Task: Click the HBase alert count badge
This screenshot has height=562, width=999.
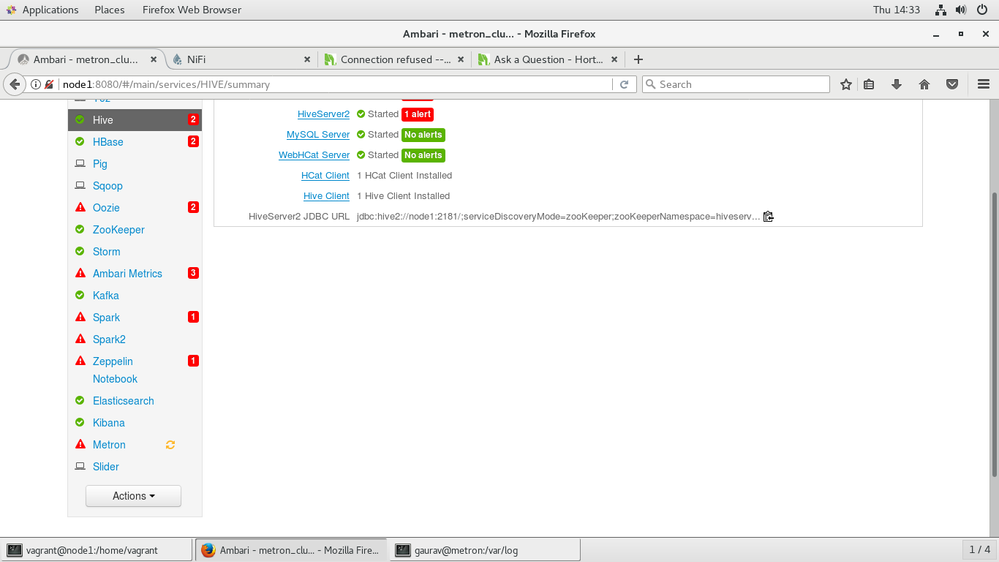Action: coord(193,141)
